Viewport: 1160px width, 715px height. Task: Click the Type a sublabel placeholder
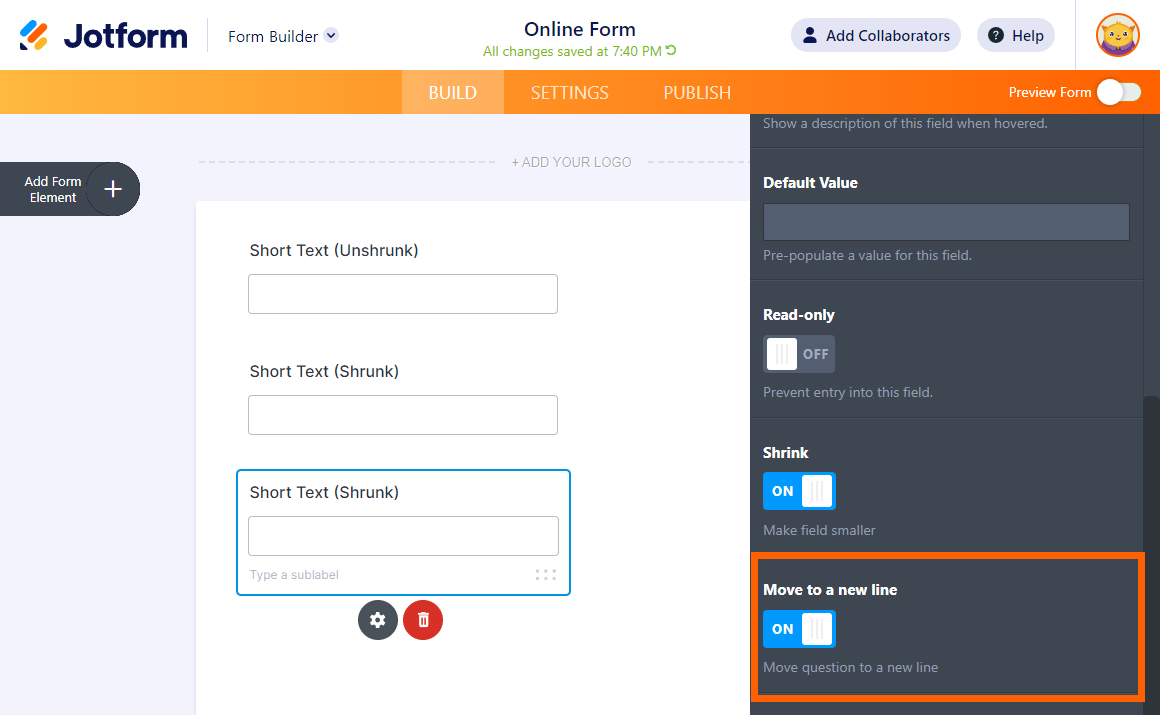(x=294, y=574)
